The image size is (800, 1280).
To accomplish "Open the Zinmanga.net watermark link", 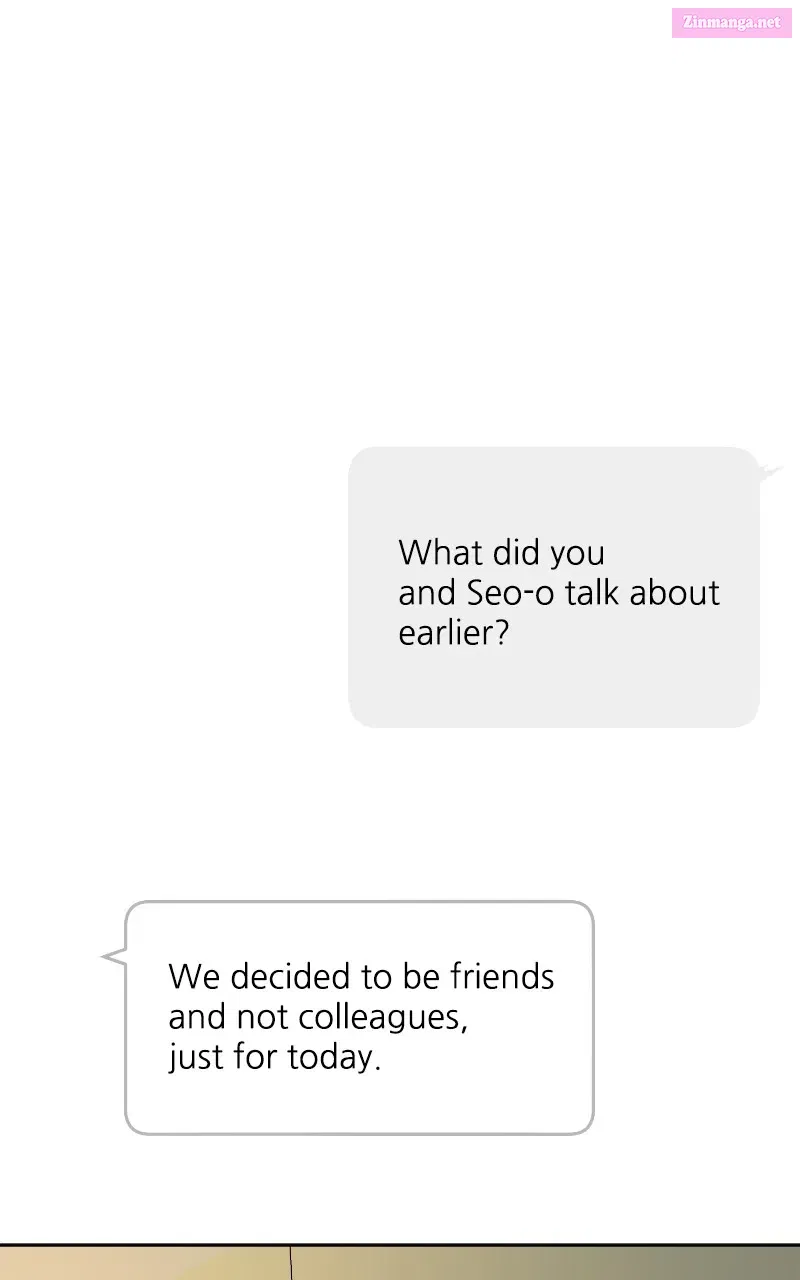I will (x=732, y=21).
